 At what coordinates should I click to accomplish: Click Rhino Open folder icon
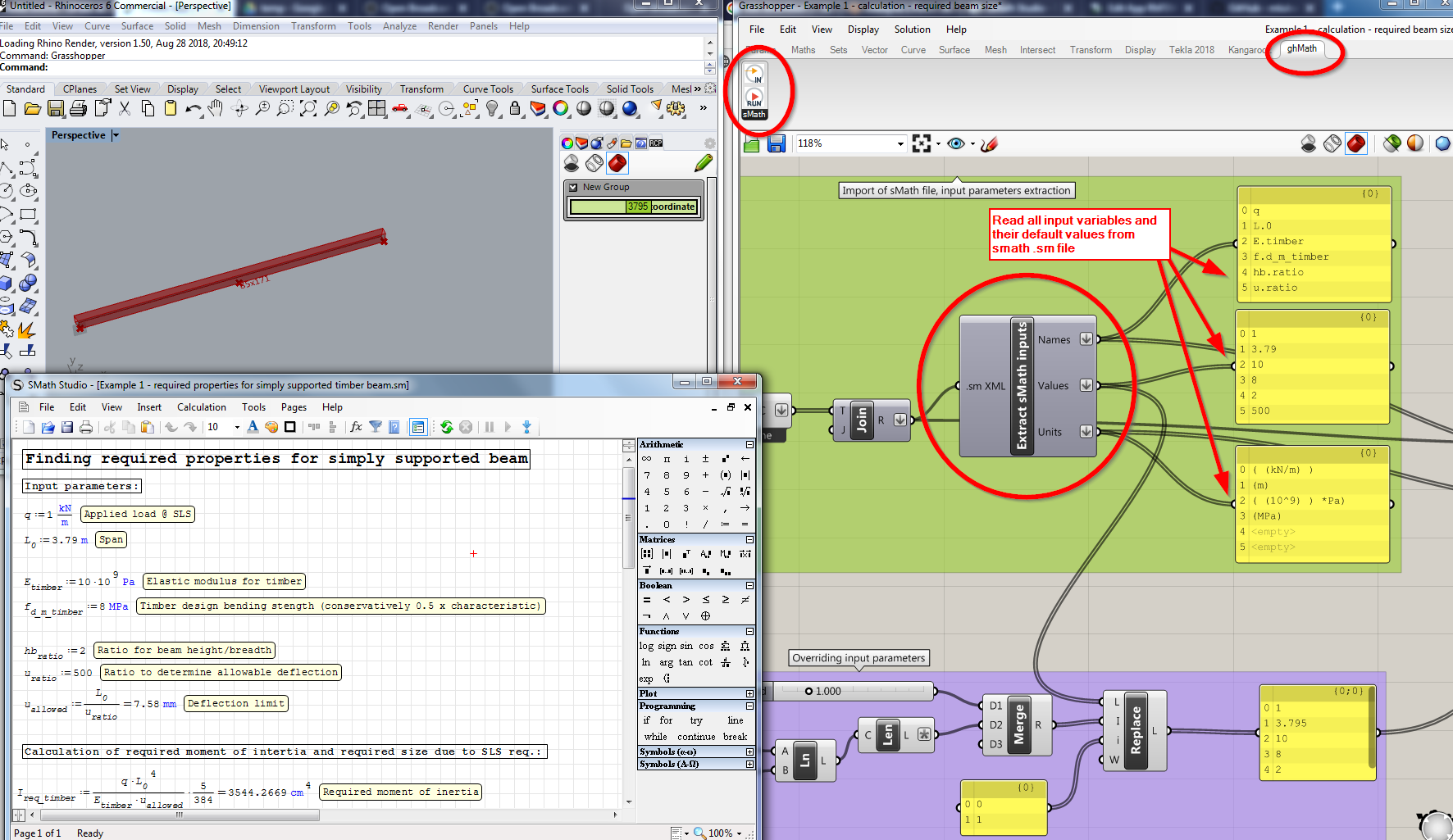(32, 108)
